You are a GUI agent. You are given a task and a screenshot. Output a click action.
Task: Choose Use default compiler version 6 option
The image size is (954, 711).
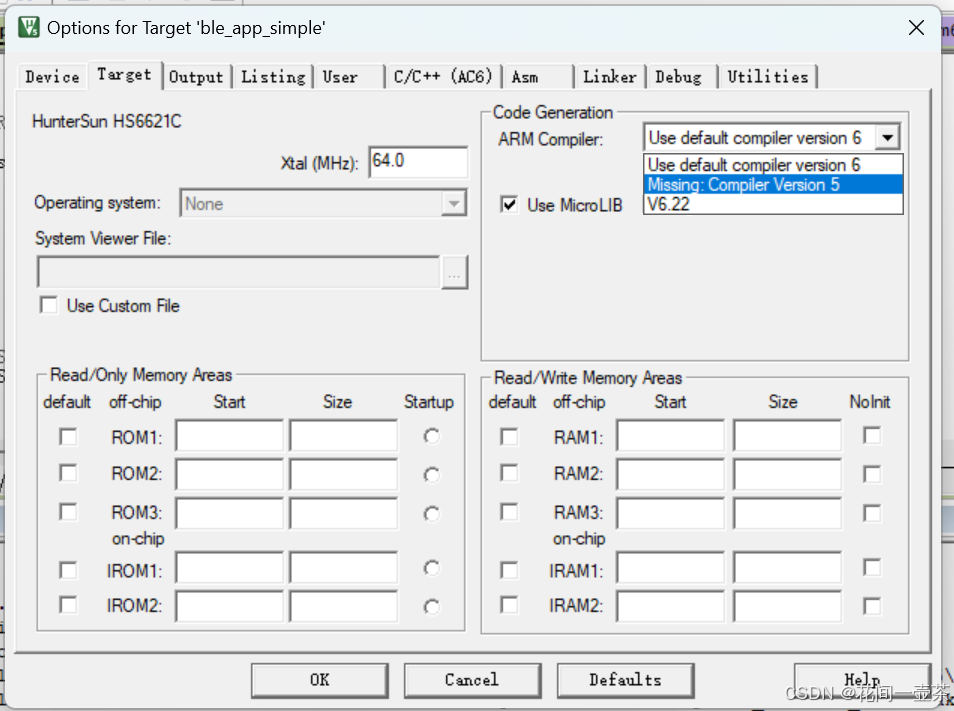(773, 165)
